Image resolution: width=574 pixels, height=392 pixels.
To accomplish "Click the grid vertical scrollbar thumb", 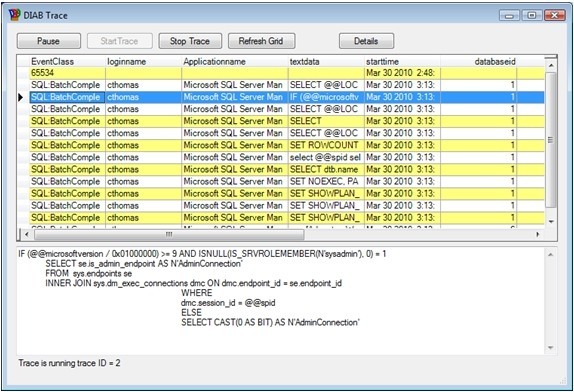I will [551, 140].
